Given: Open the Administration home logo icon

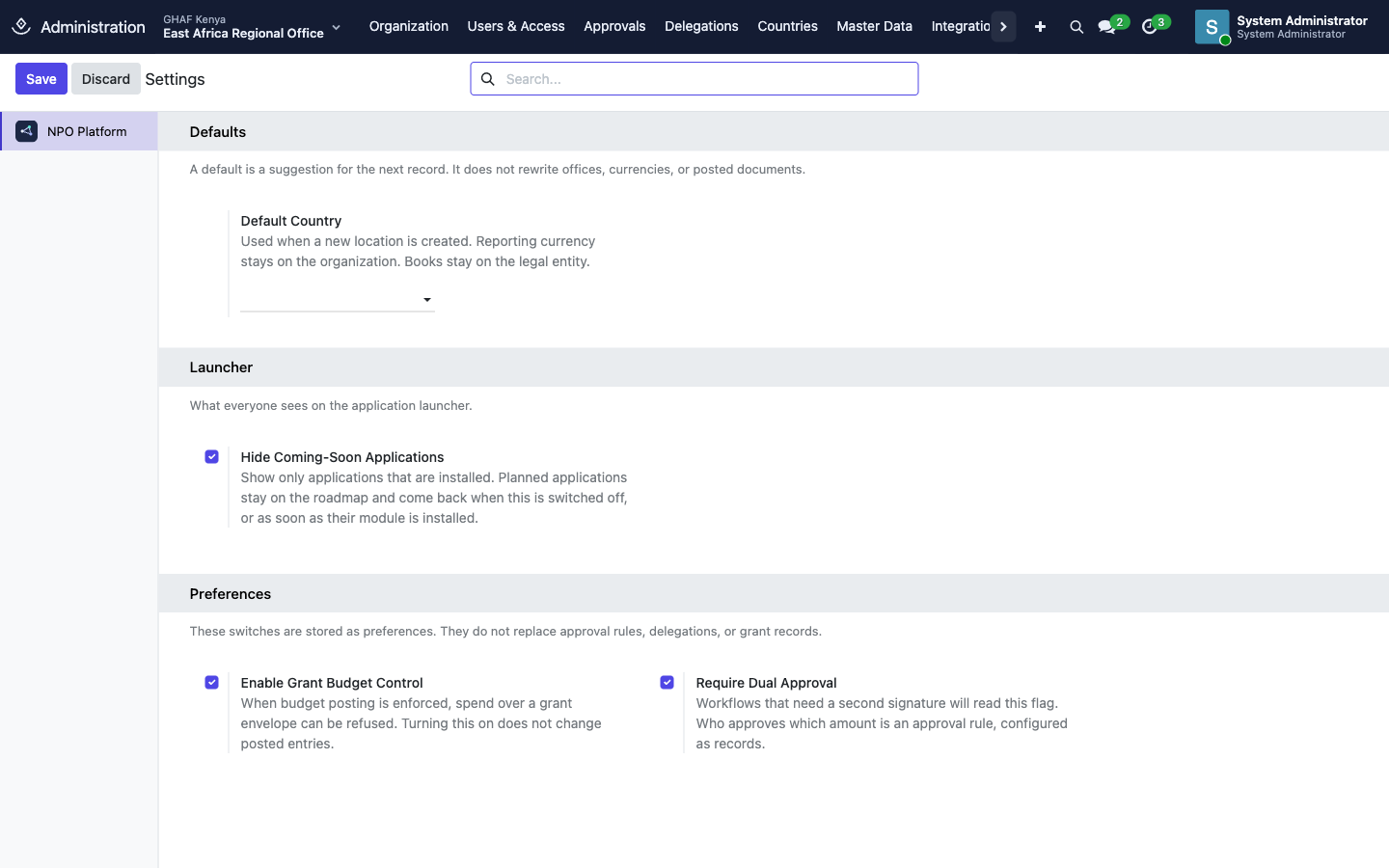Looking at the screenshot, I should (21, 26).
